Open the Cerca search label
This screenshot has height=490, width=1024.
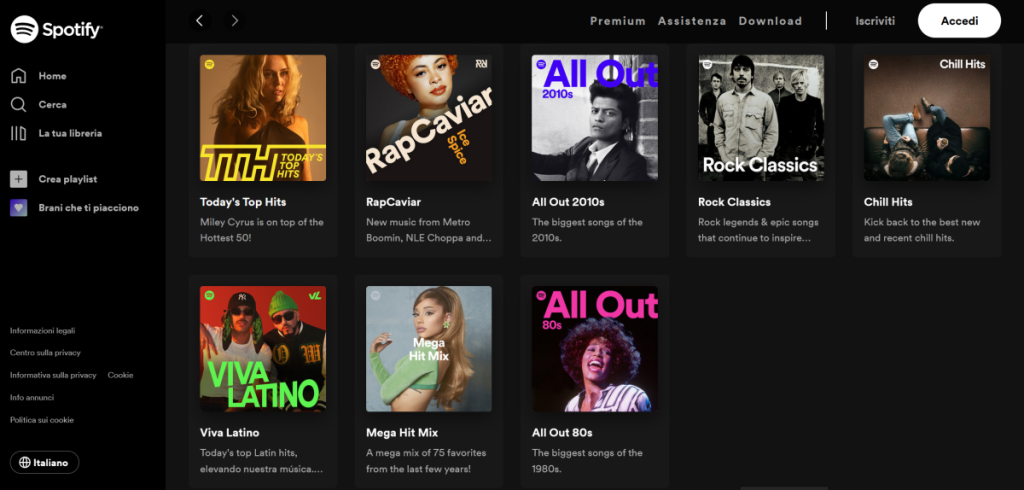point(52,105)
